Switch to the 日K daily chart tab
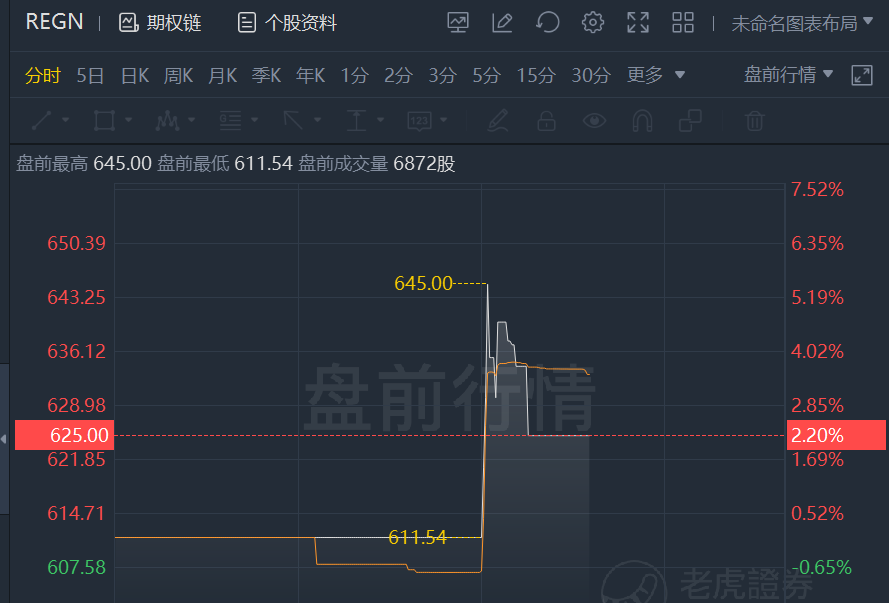Viewport: 889px width, 603px height. point(135,75)
